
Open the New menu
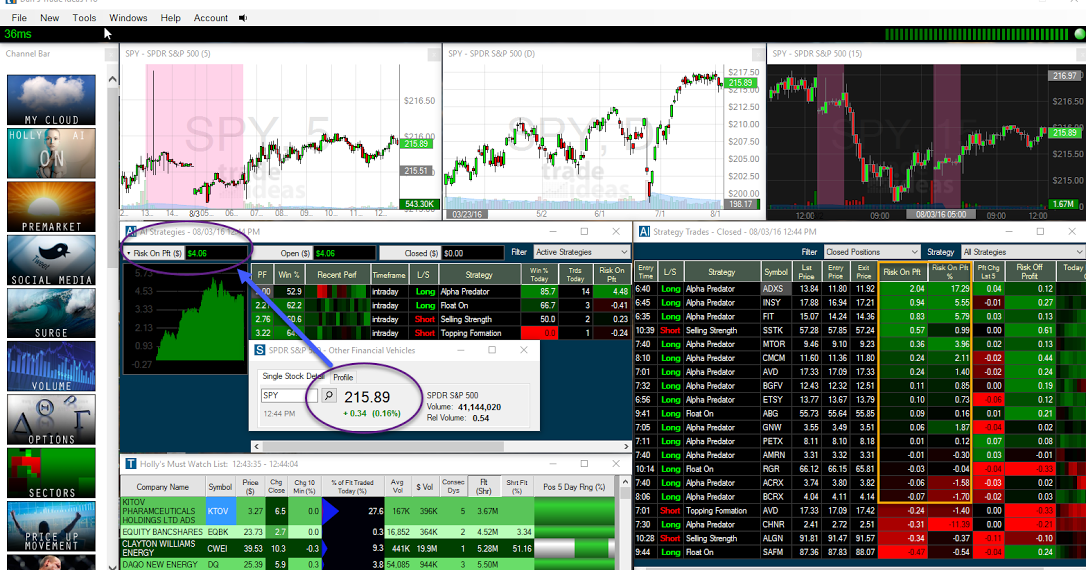[x=49, y=18]
